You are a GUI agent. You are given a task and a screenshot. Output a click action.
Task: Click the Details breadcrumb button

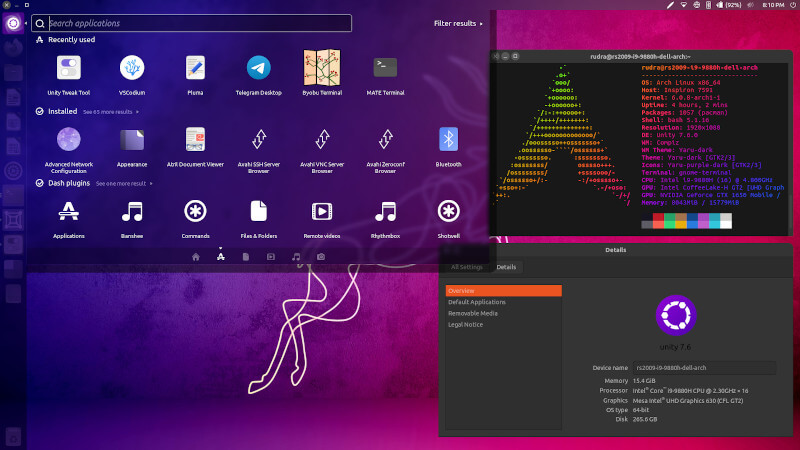coord(506,267)
